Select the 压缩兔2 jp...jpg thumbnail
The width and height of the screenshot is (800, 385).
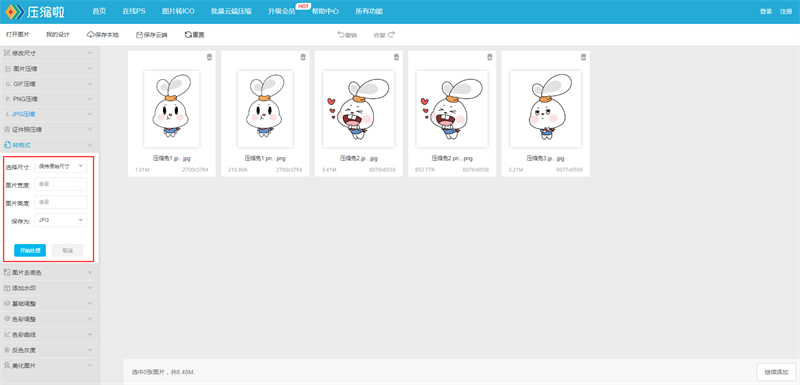tap(359, 109)
